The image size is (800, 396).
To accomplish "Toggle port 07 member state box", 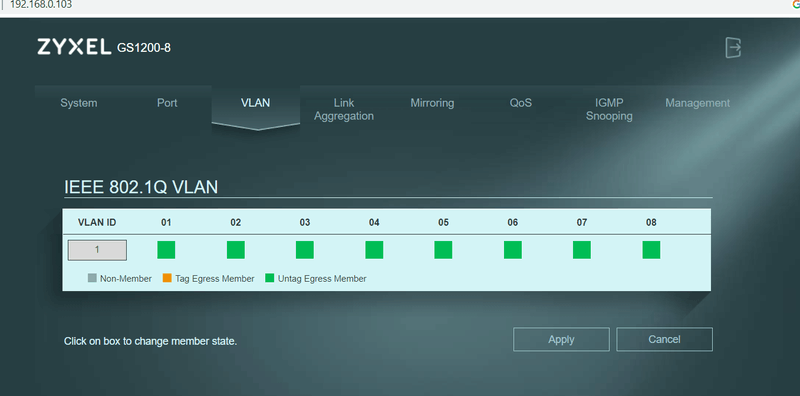I will [x=582, y=250].
